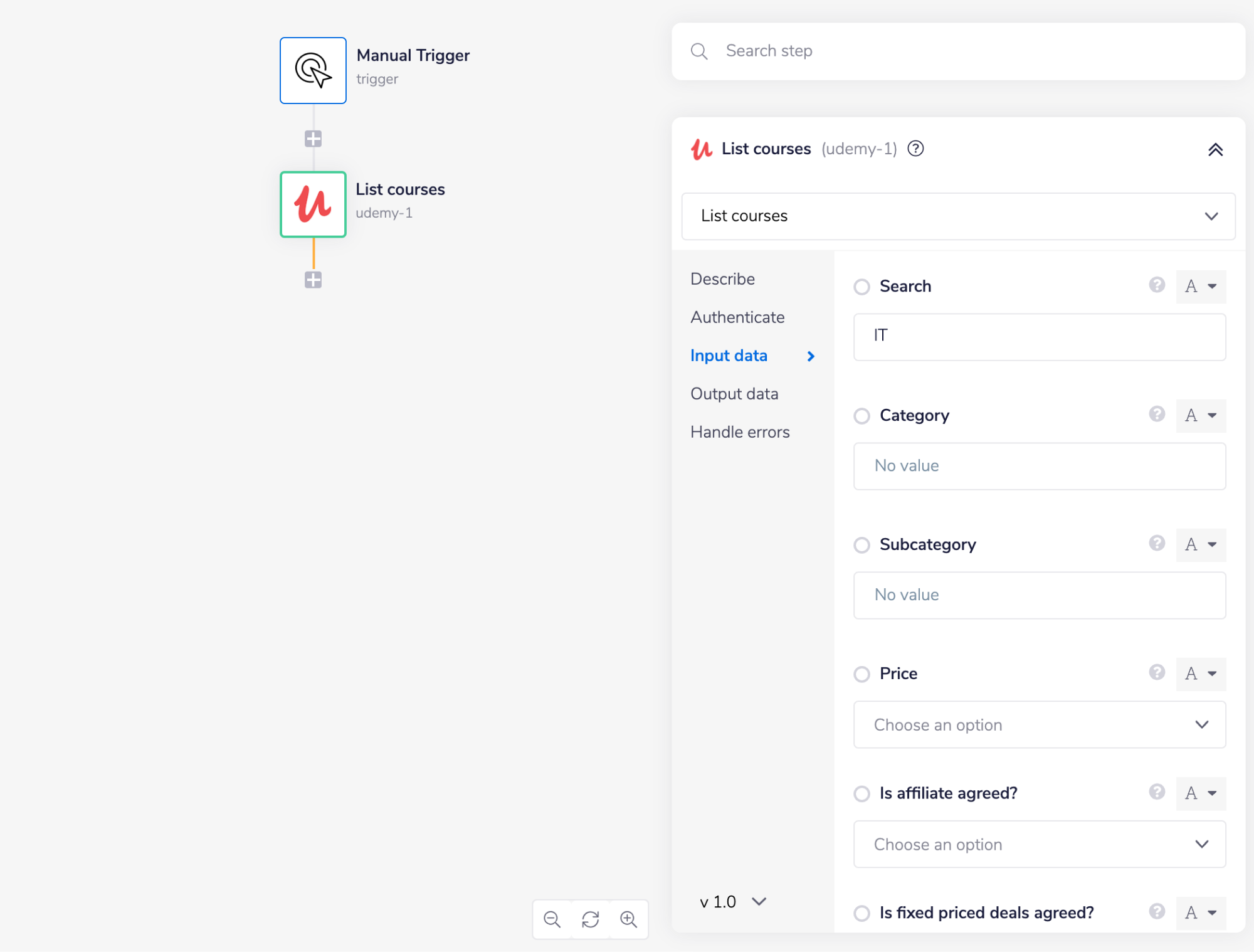Click the search magnifier in Search step bar

coord(699,51)
